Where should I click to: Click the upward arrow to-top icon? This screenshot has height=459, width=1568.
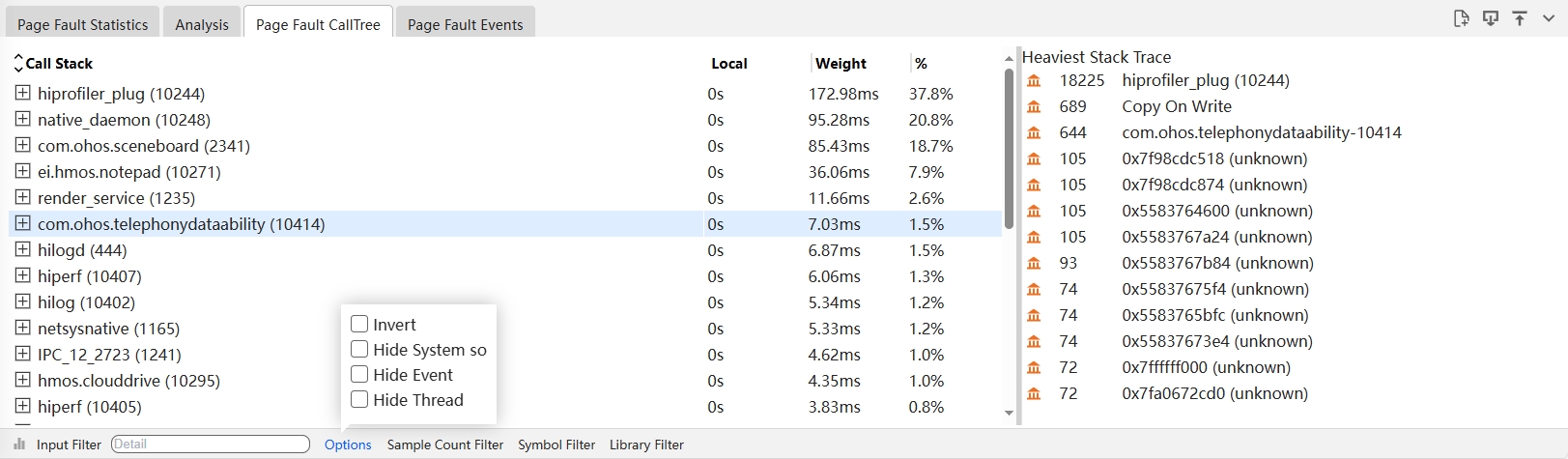(x=1520, y=18)
